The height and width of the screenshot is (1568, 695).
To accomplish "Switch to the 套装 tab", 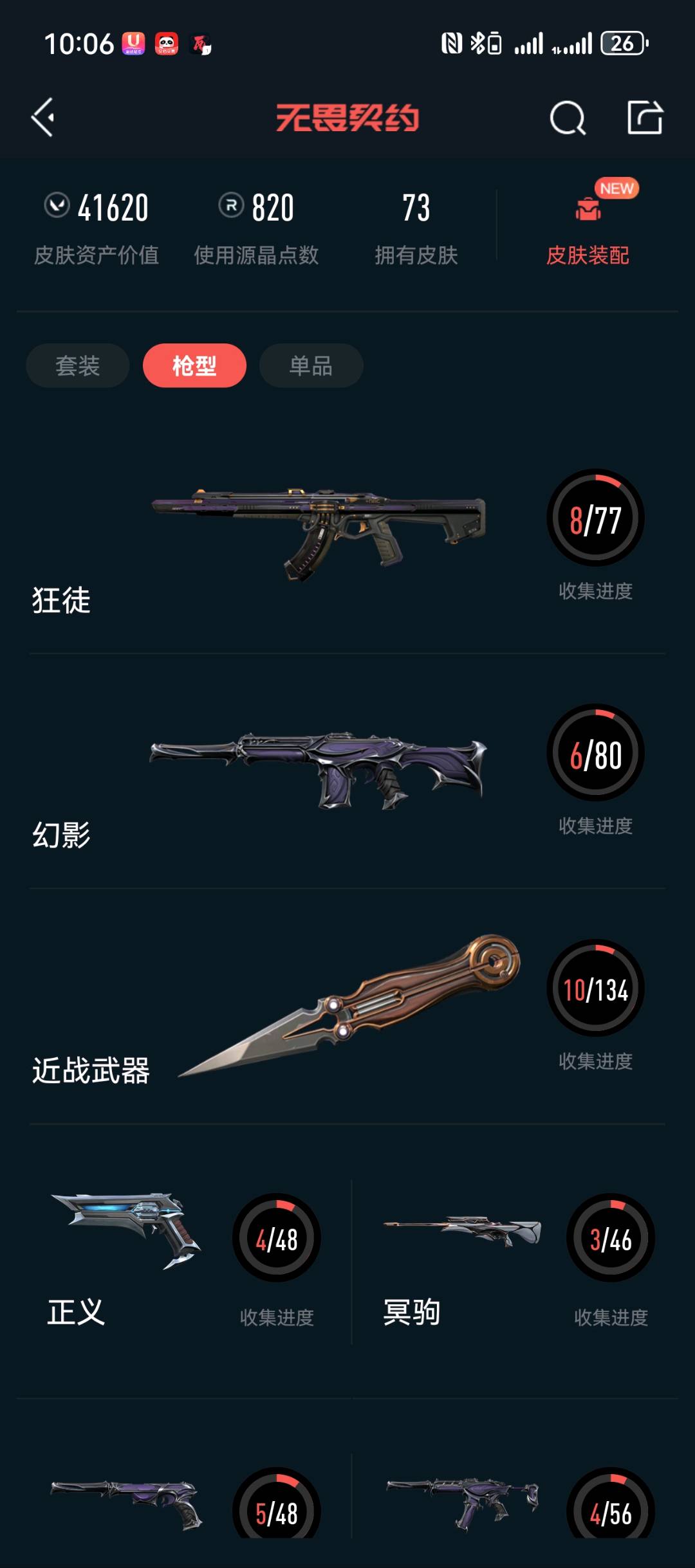I will pyautogui.click(x=78, y=365).
